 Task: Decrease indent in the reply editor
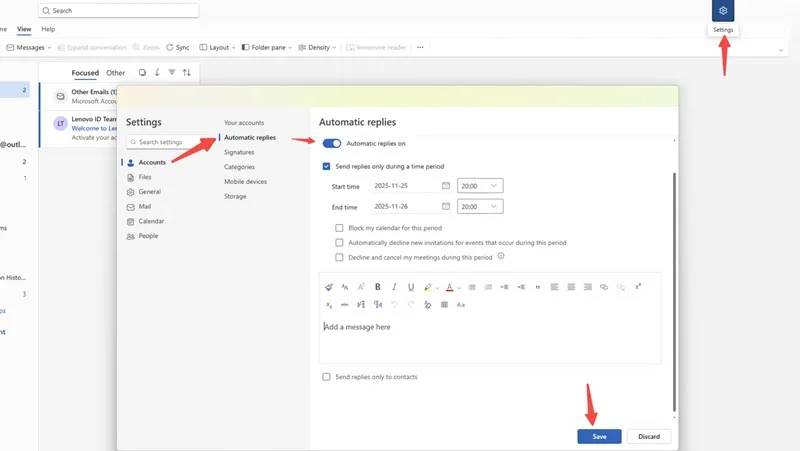tap(505, 287)
